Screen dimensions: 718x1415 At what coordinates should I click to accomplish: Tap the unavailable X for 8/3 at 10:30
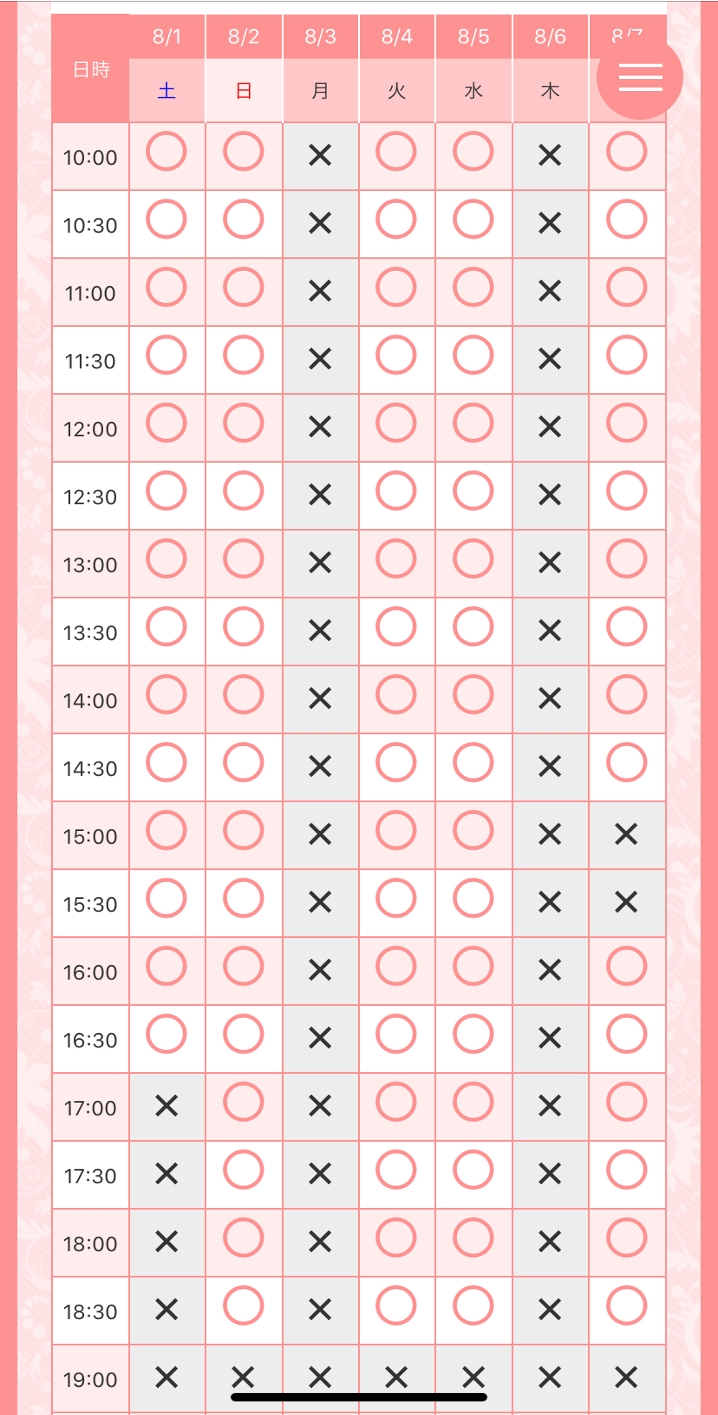320,223
